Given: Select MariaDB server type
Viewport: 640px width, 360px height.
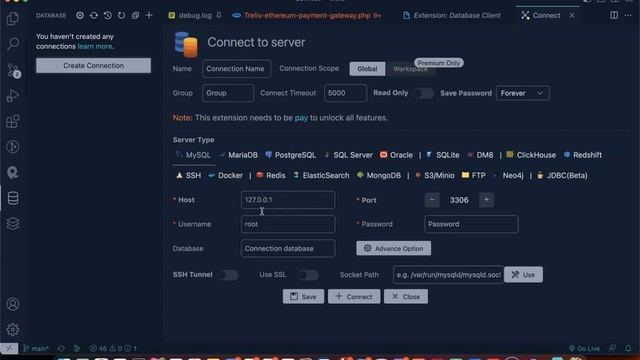Looking at the screenshot, I should pos(238,155).
